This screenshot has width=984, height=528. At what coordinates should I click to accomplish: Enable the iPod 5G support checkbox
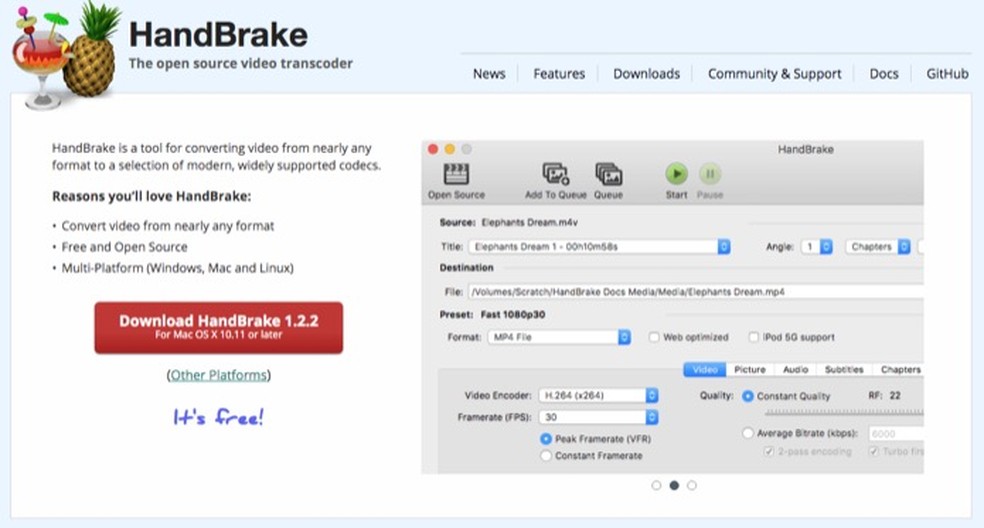(754, 337)
